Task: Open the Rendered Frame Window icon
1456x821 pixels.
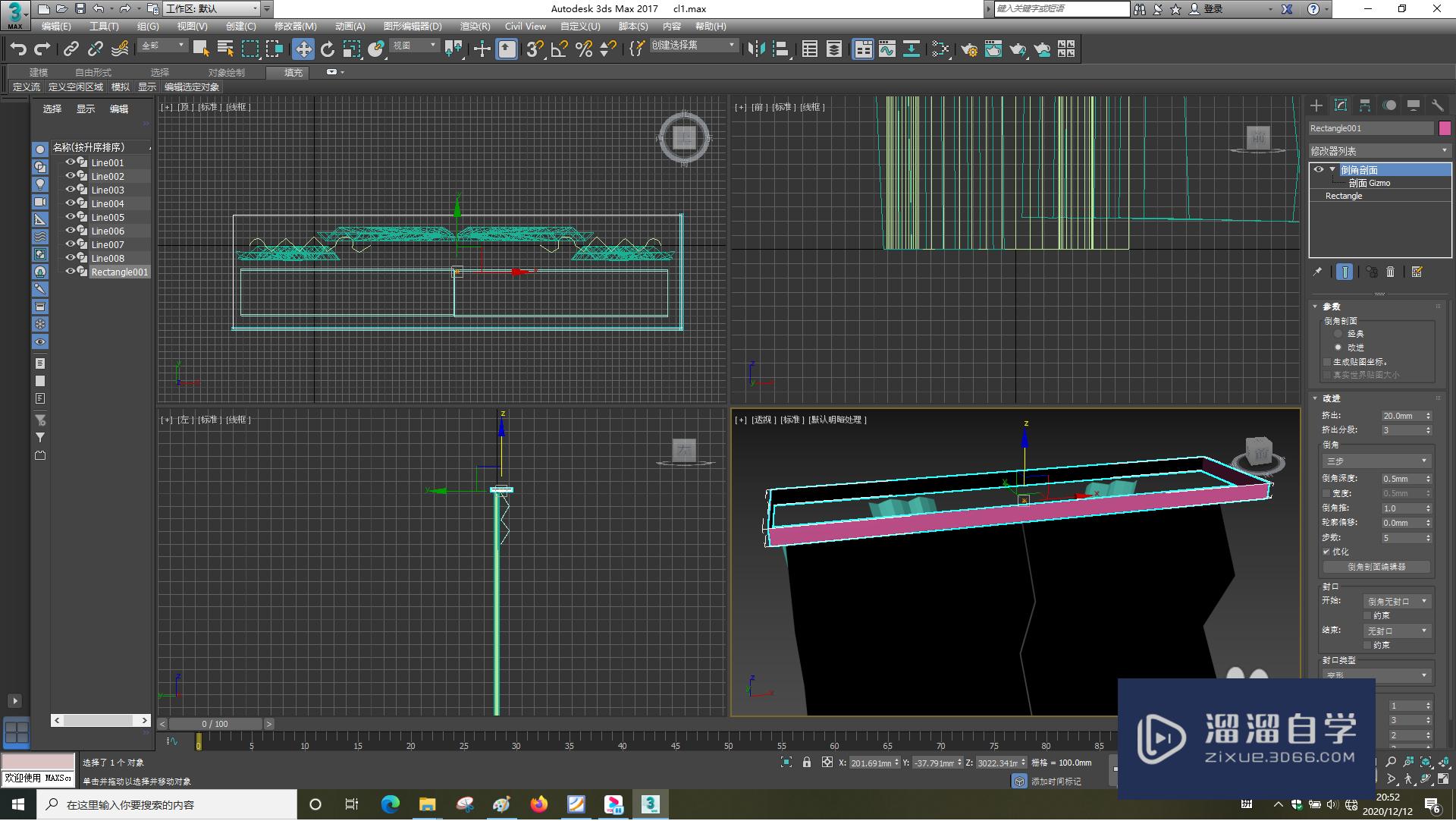Action: [x=993, y=49]
